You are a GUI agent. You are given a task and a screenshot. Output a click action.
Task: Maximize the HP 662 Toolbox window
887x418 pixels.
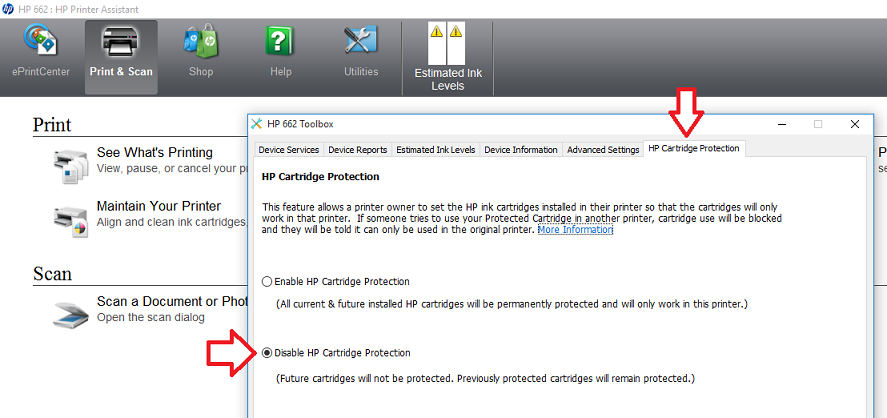pyautogui.click(x=818, y=124)
